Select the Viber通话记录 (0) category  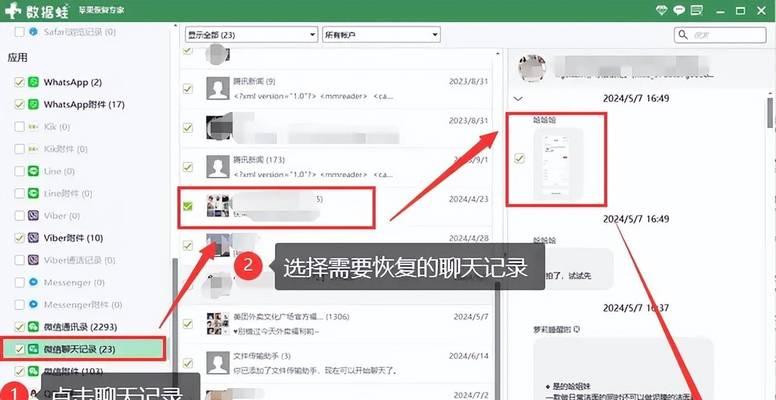(x=80, y=260)
